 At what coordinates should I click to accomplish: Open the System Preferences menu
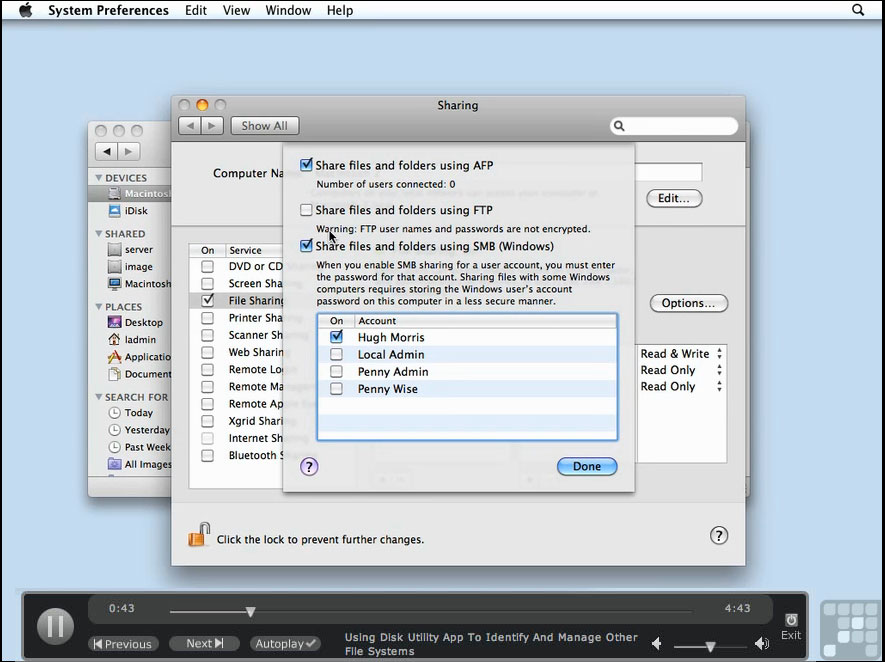point(108,10)
